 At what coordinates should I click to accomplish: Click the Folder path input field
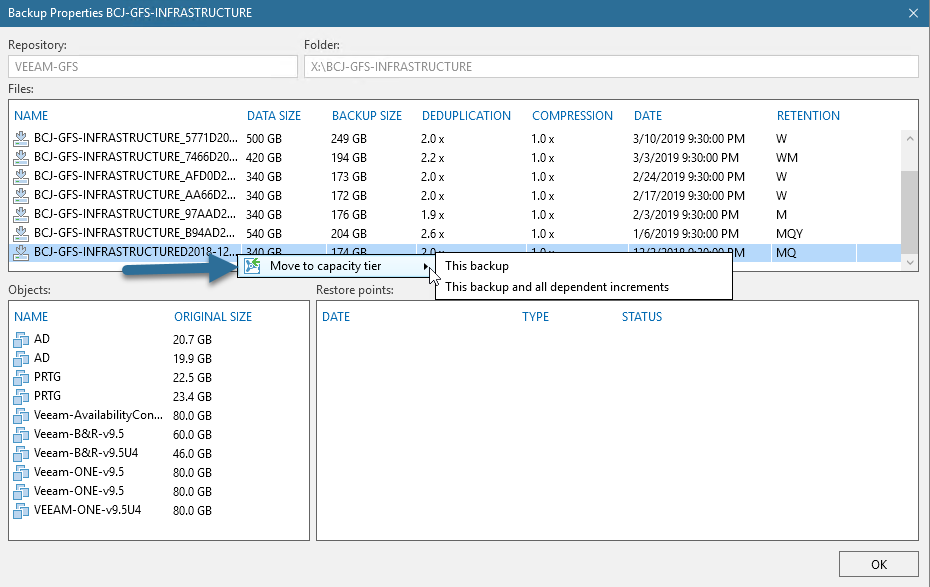(611, 66)
